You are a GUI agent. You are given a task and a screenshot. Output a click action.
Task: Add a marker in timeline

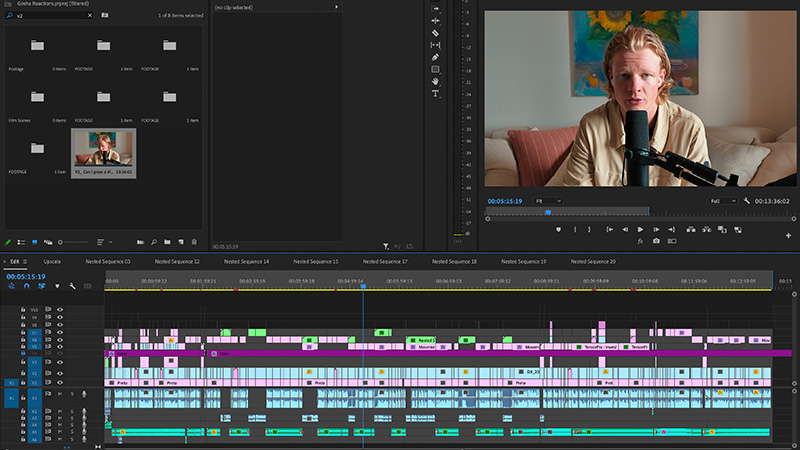(x=57, y=286)
